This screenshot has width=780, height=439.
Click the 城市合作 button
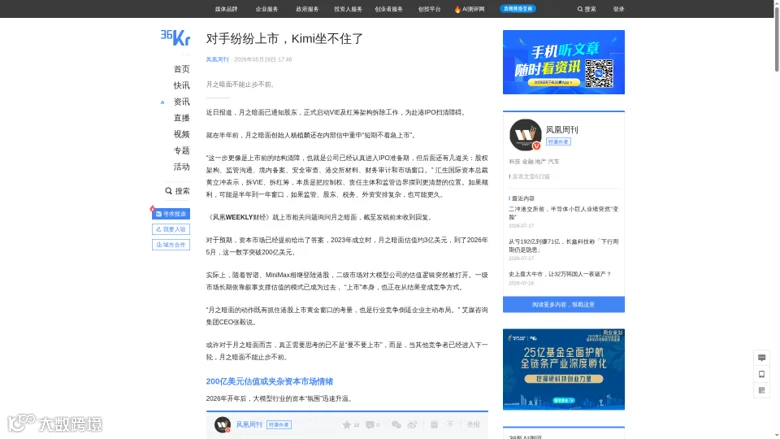point(171,245)
